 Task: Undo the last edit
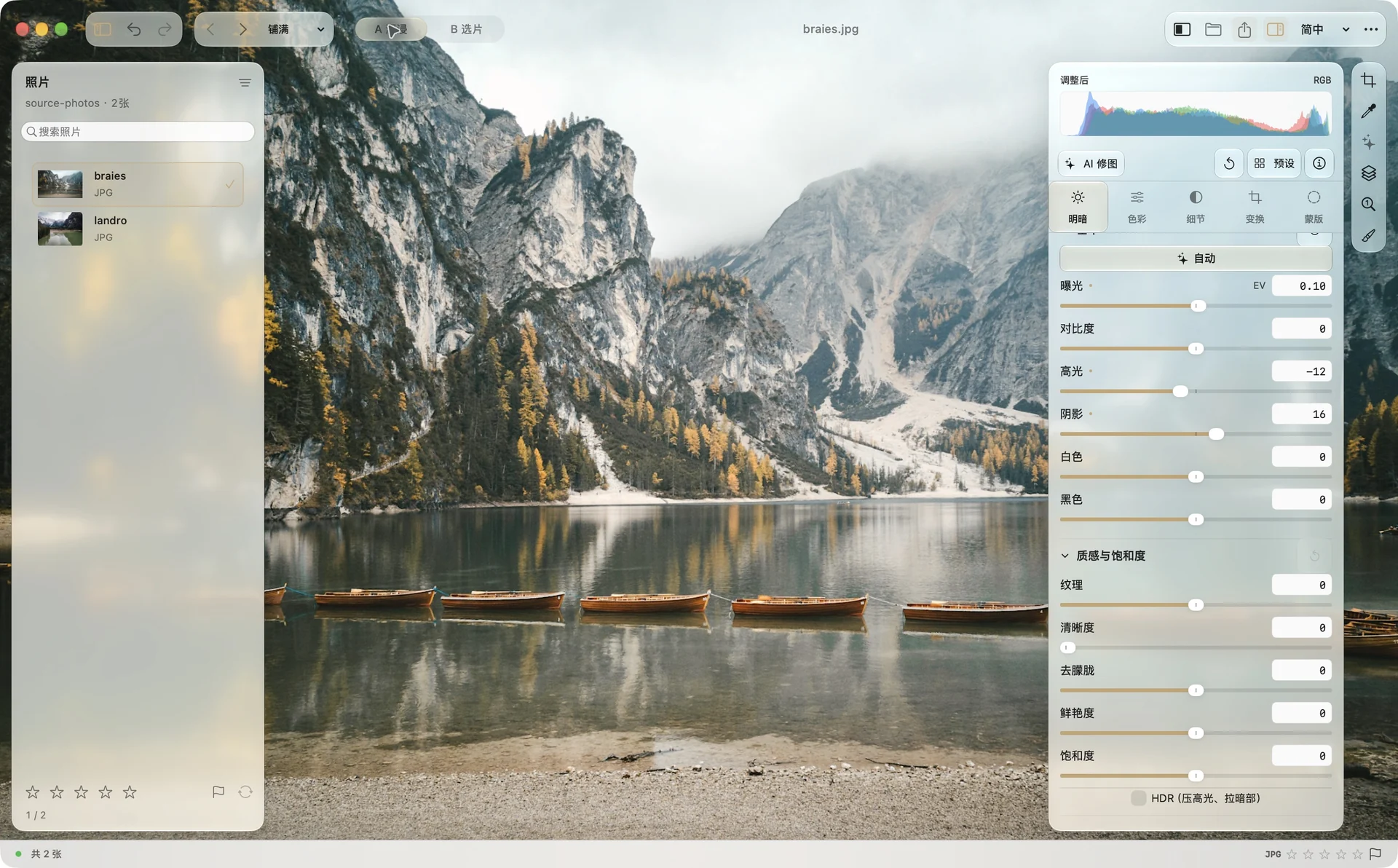[134, 29]
